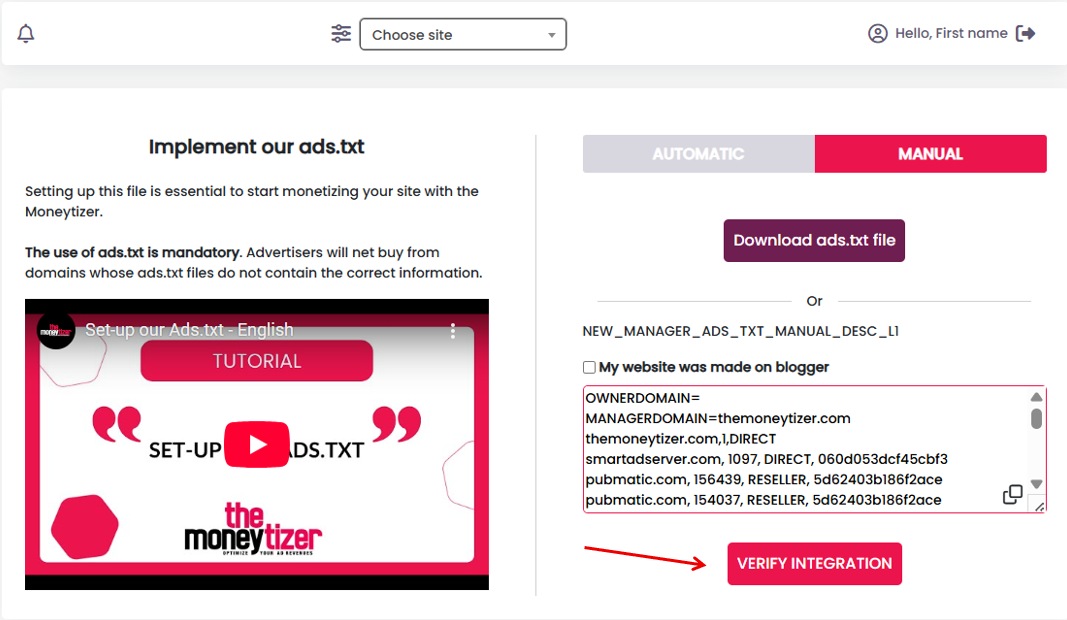
Task: Open the Choose site dropdown
Action: pos(463,34)
